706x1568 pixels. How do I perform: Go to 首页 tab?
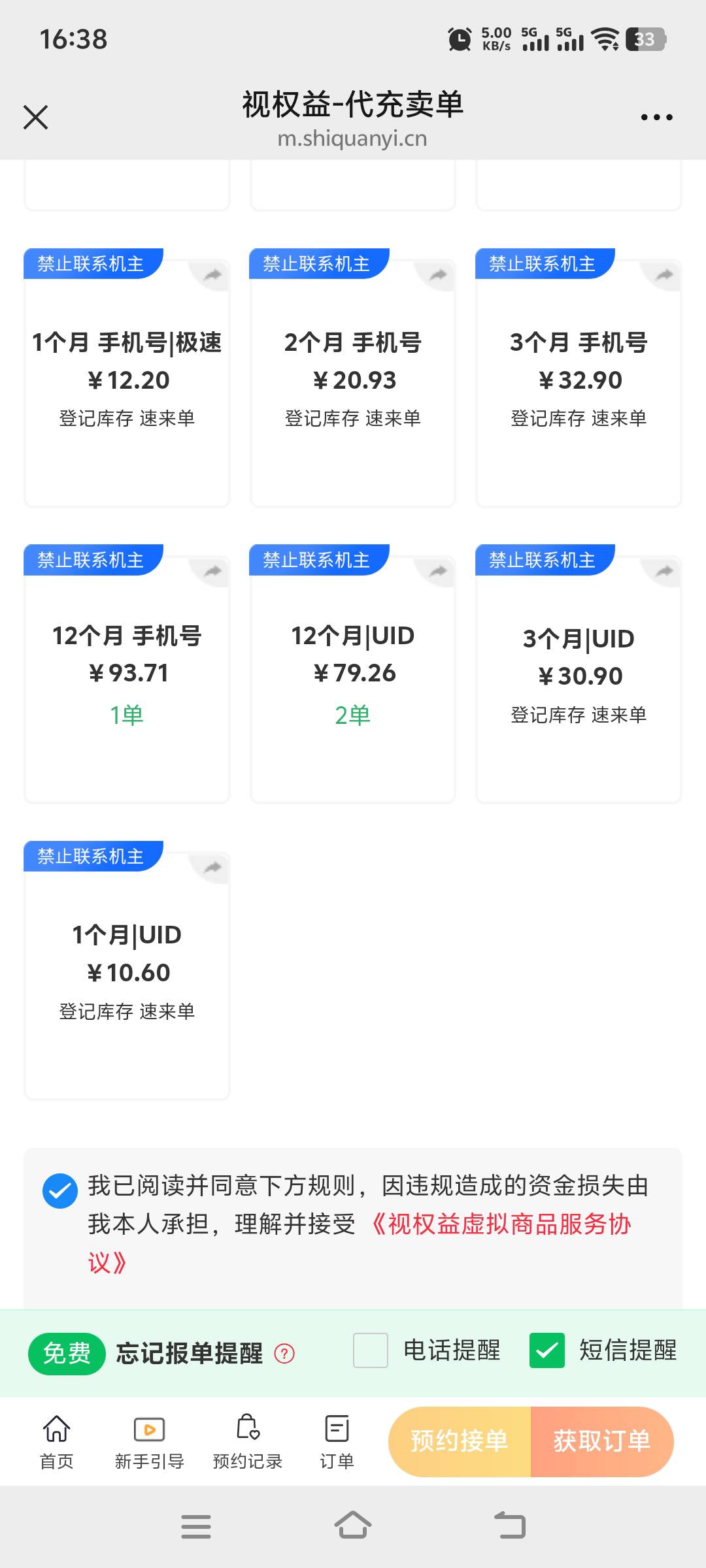click(x=57, y=1442)
